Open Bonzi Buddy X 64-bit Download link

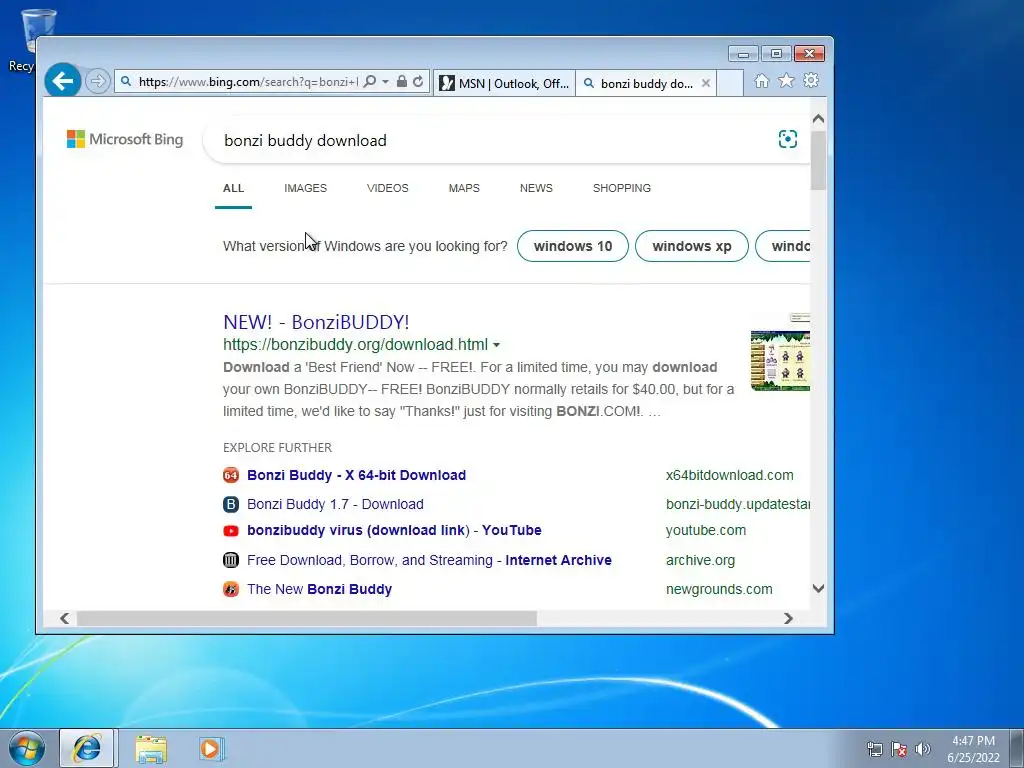pyautogui.click(x=357, y=475)
